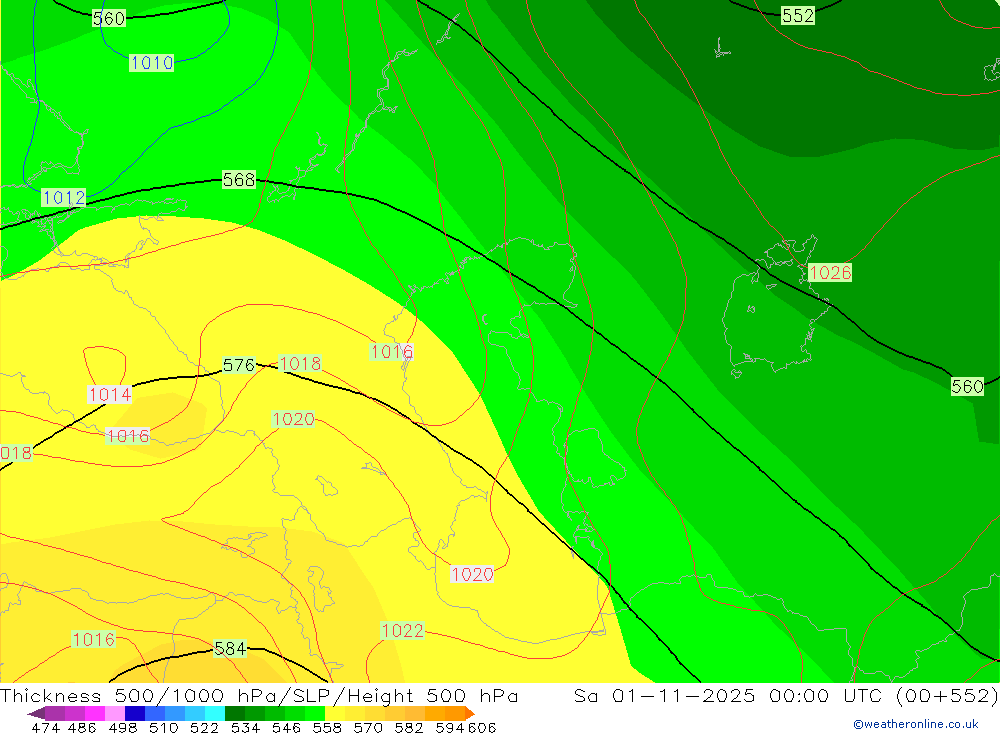The width and height of the screenshot is (1000, 733).
Task: Click the 582 legend value
Action: point(409,727)
